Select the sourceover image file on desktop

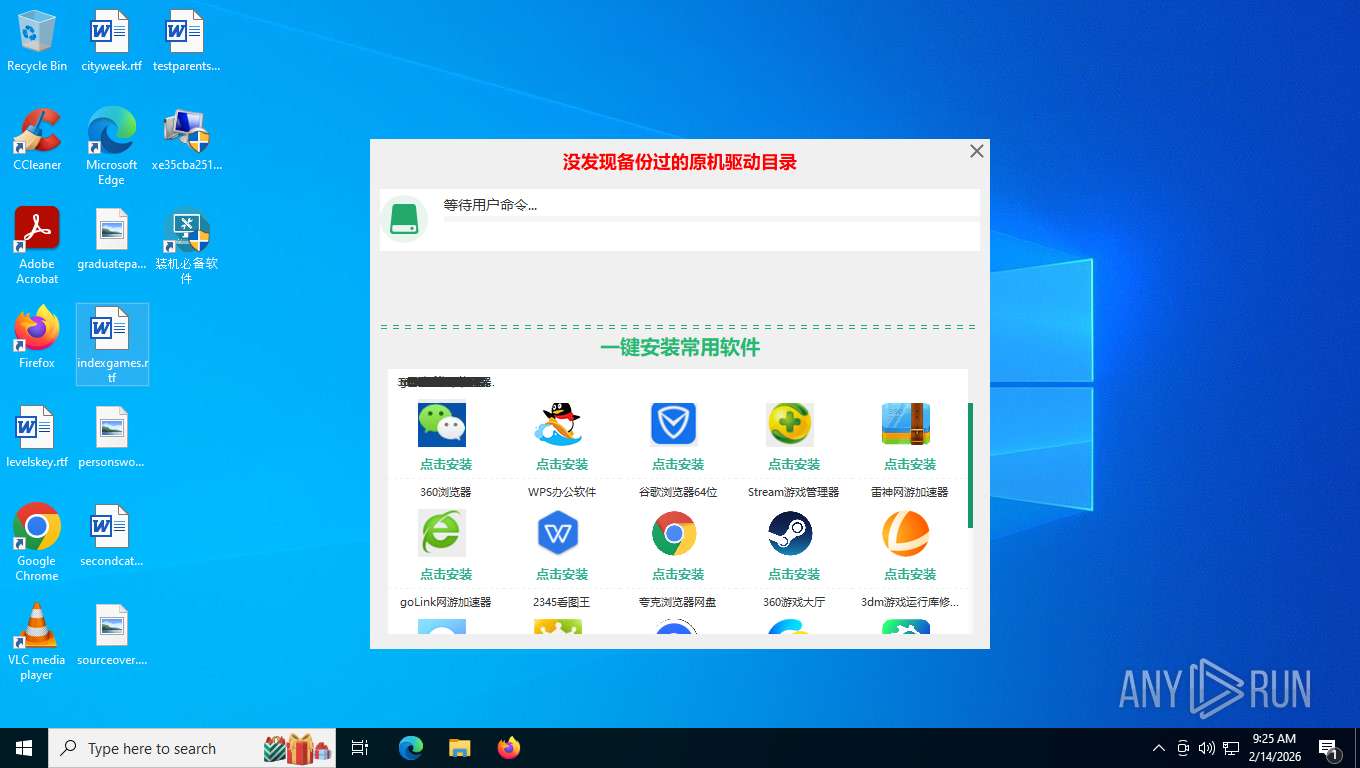coord(111,635)
